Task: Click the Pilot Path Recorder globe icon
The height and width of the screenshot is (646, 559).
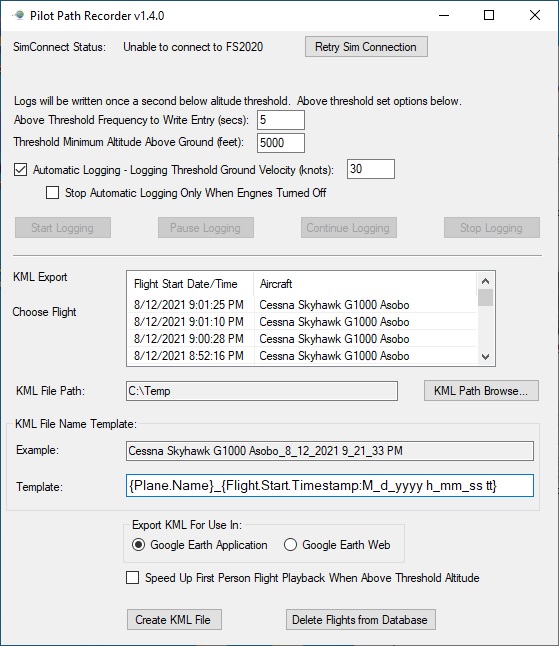Action: [x=18, y=16]
